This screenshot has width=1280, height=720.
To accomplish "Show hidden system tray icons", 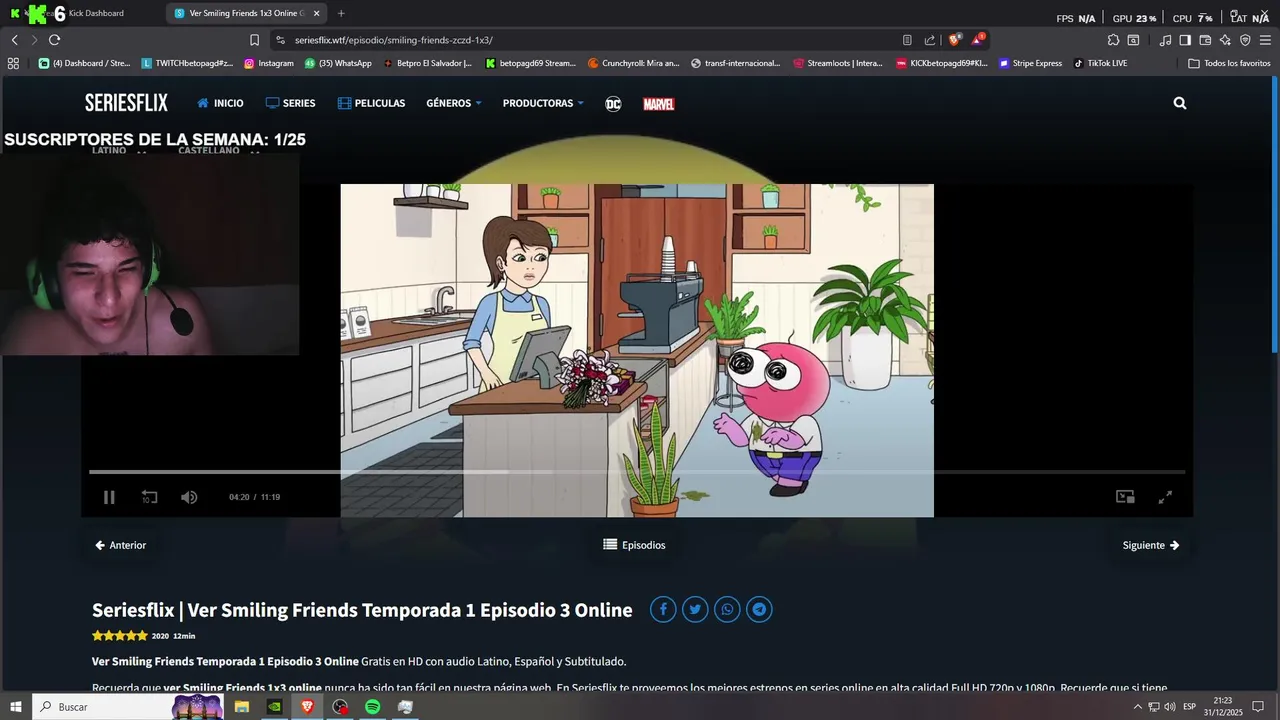I will point(1137,706).
